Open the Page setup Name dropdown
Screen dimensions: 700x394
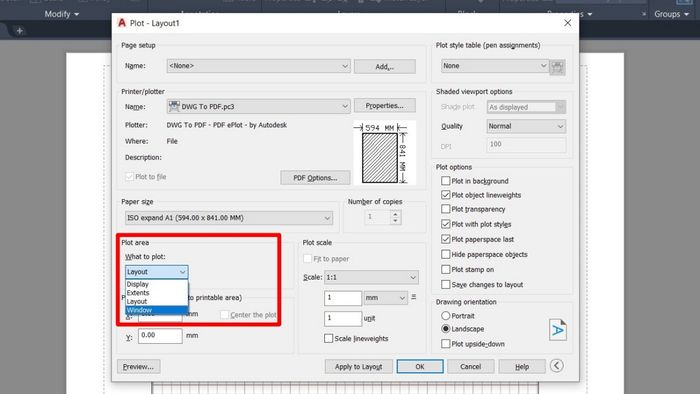(258, 66)
